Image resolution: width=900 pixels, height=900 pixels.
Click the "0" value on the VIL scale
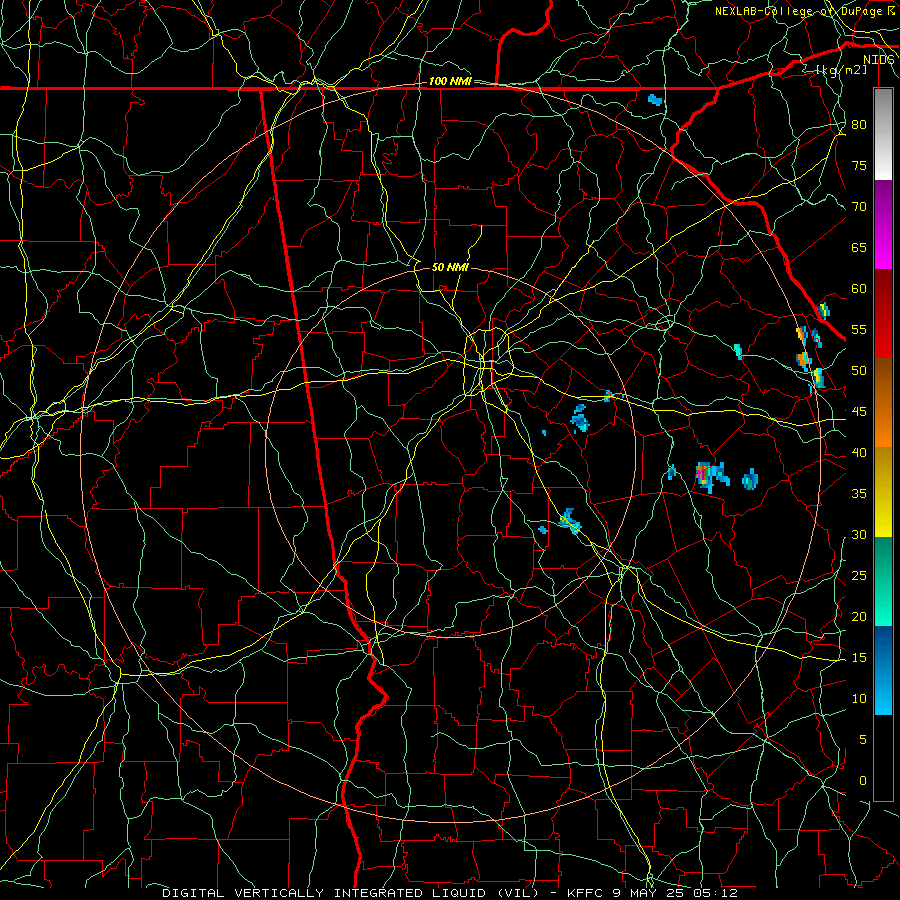click(x=863, y=781)
